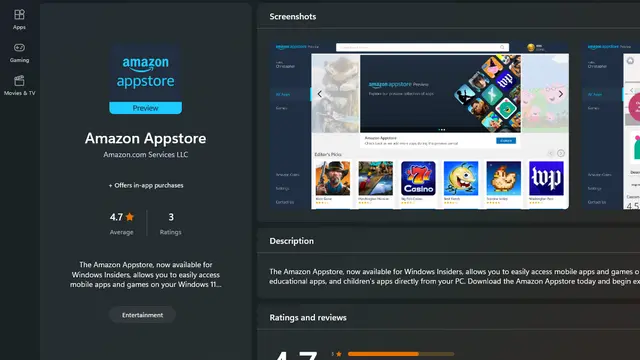Open the first Amazon Appstore screenshot thumbnail
This screenshot has width=640, height=360.
tap(420, 125)
